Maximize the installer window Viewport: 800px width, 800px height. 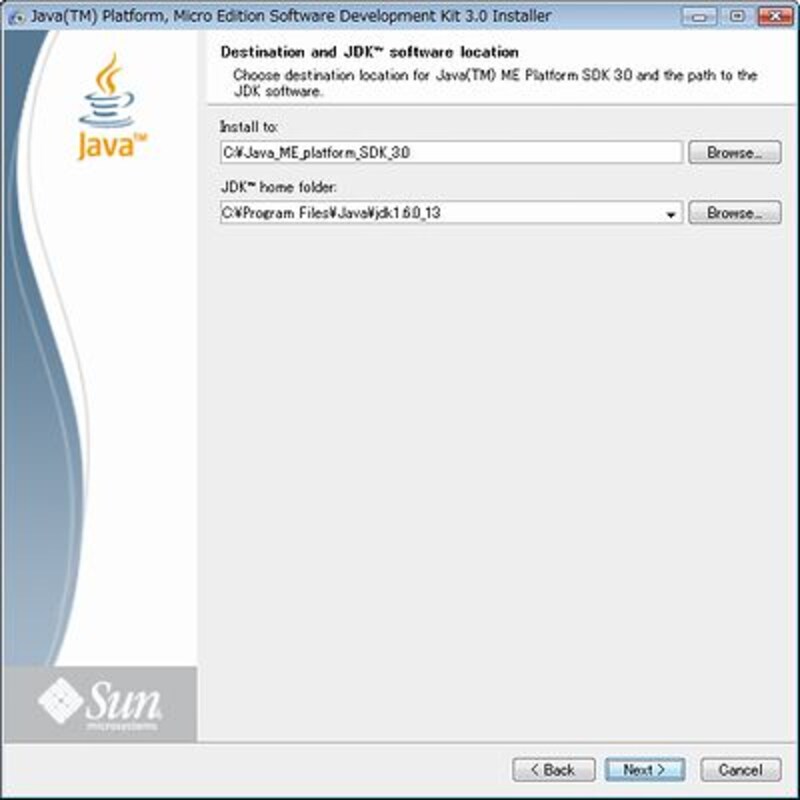click(737, 16)
